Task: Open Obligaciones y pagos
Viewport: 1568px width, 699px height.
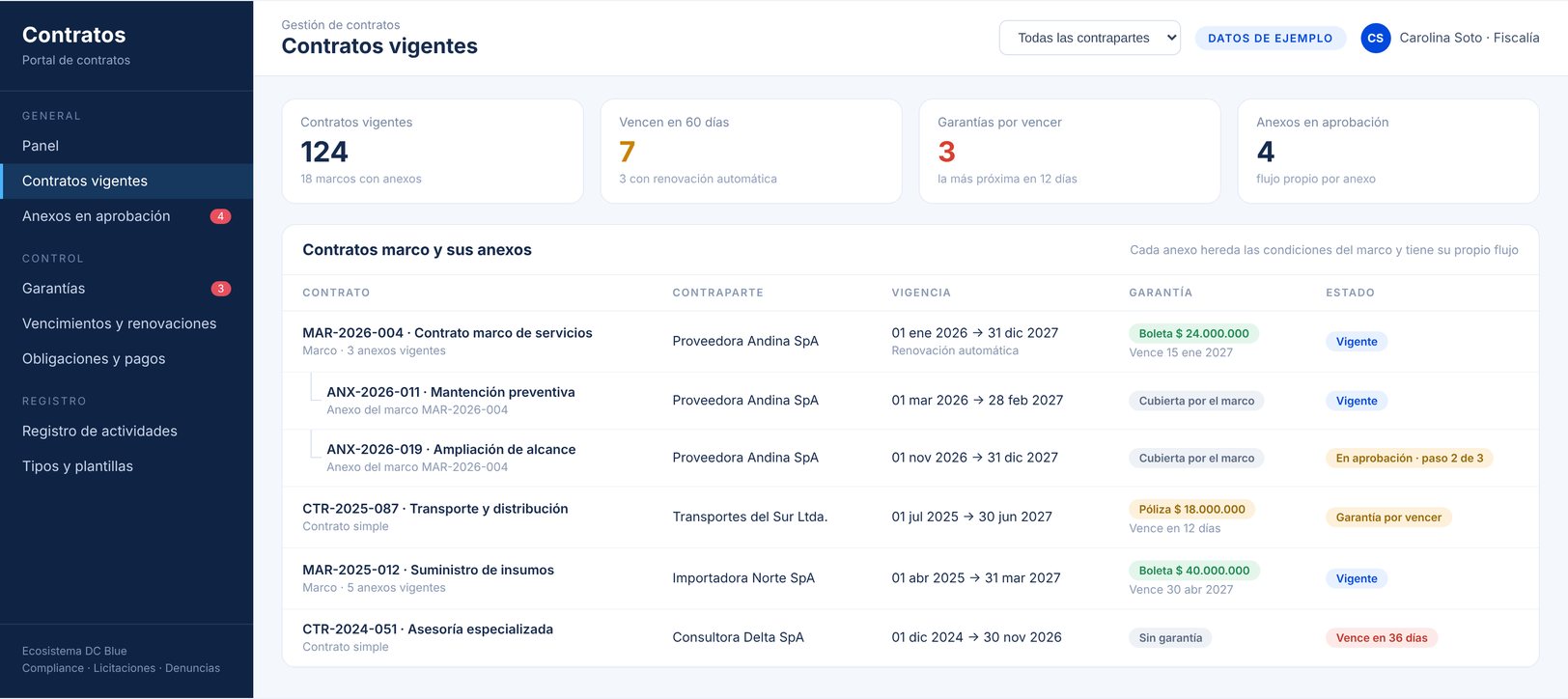Action: (126, 358)
